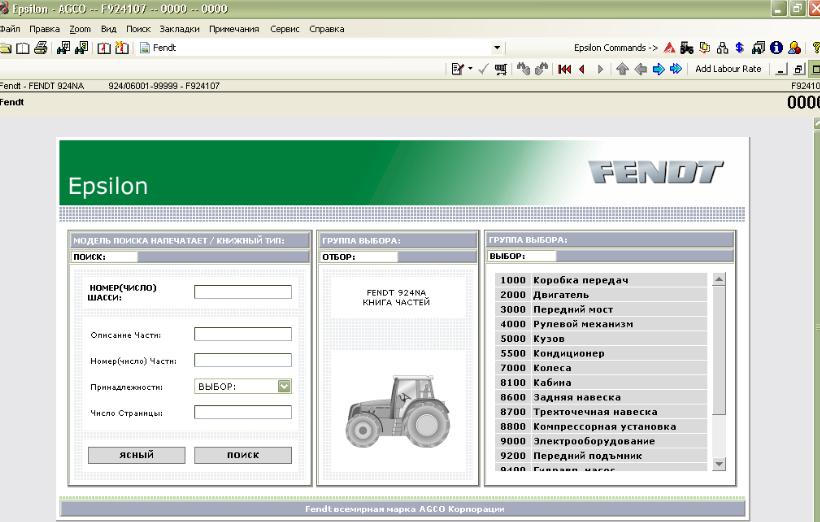Expand the notes checklist dropdown arrow

470,69
